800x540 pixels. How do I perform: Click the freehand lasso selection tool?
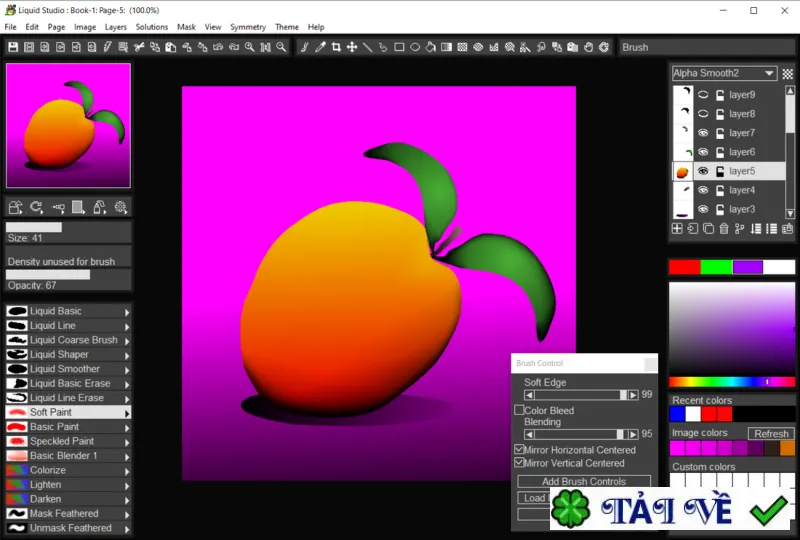click(x=383, y=47)
